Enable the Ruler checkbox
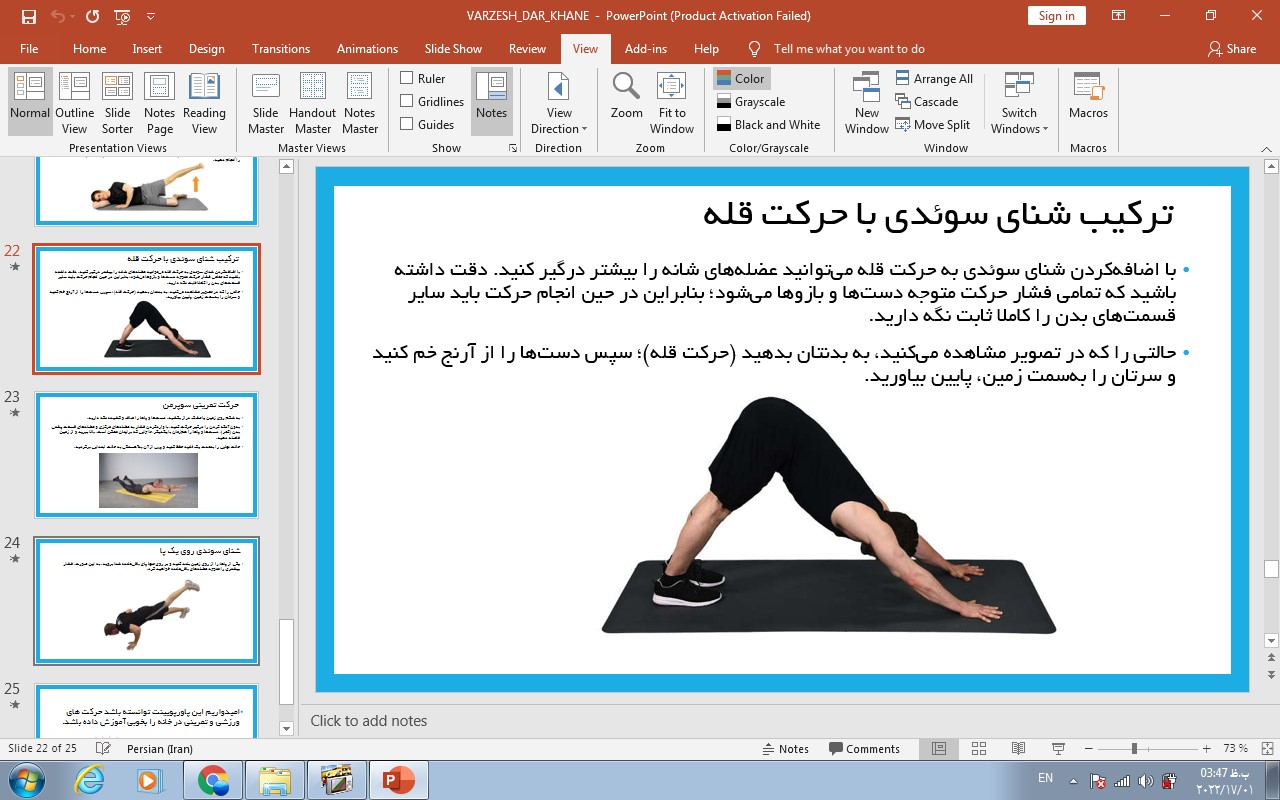The height and width of the screenshot is (800, 1280). 407,78
